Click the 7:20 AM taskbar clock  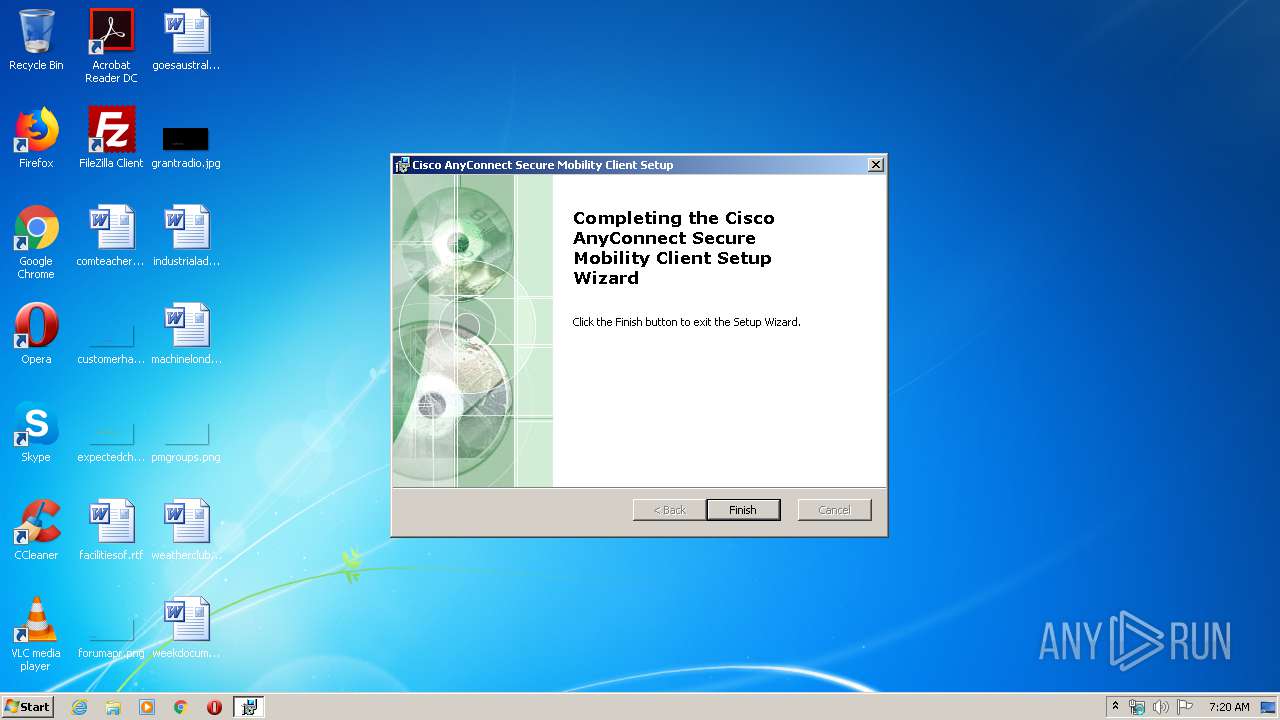point(1229,707)
